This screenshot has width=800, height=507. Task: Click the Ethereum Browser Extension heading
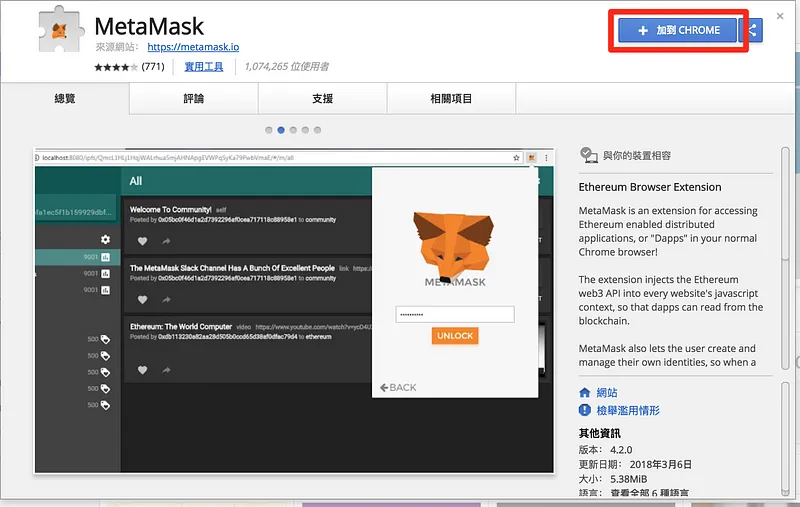pos(650,187)
